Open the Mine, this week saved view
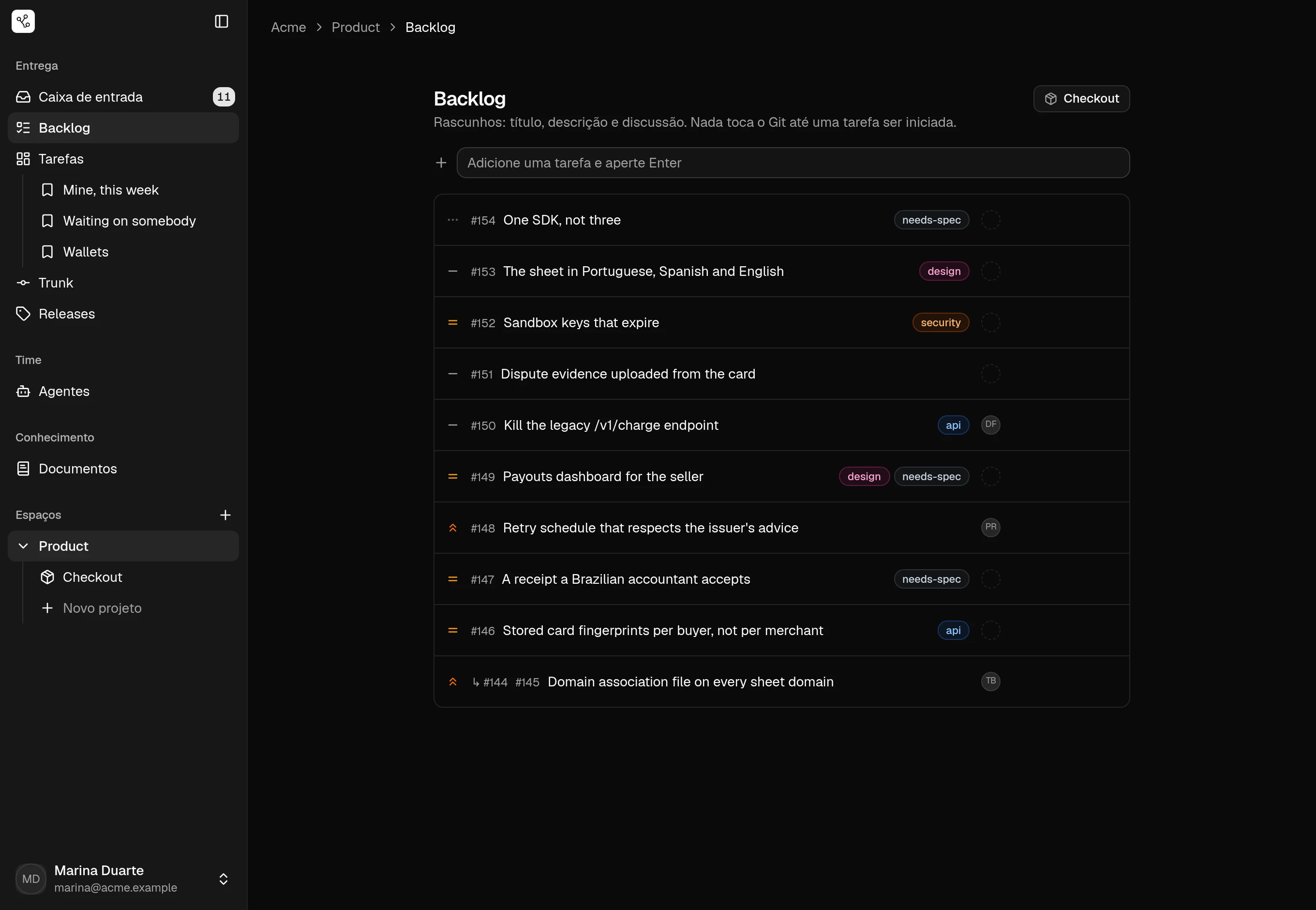The image size is (1316, 910). 135,190
